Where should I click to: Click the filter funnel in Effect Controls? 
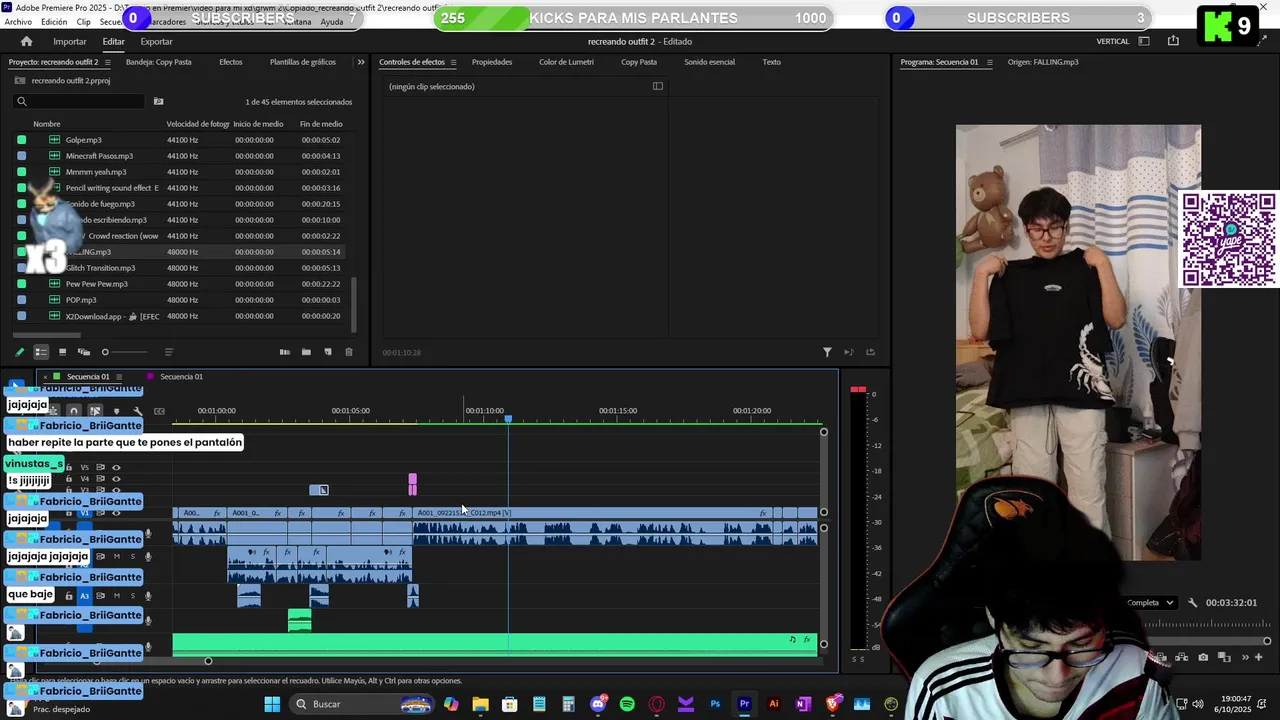click(827, 352)
